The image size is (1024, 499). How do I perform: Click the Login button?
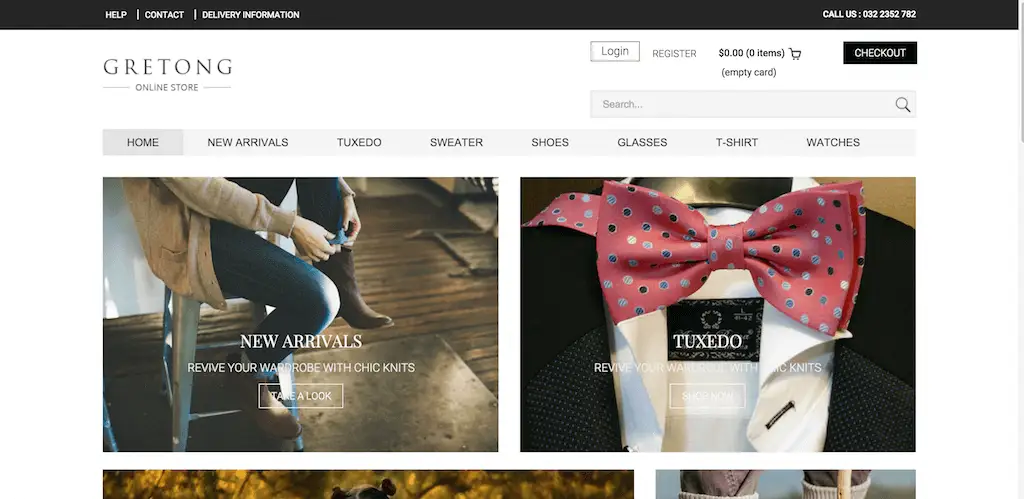click(x=615, y=52)
